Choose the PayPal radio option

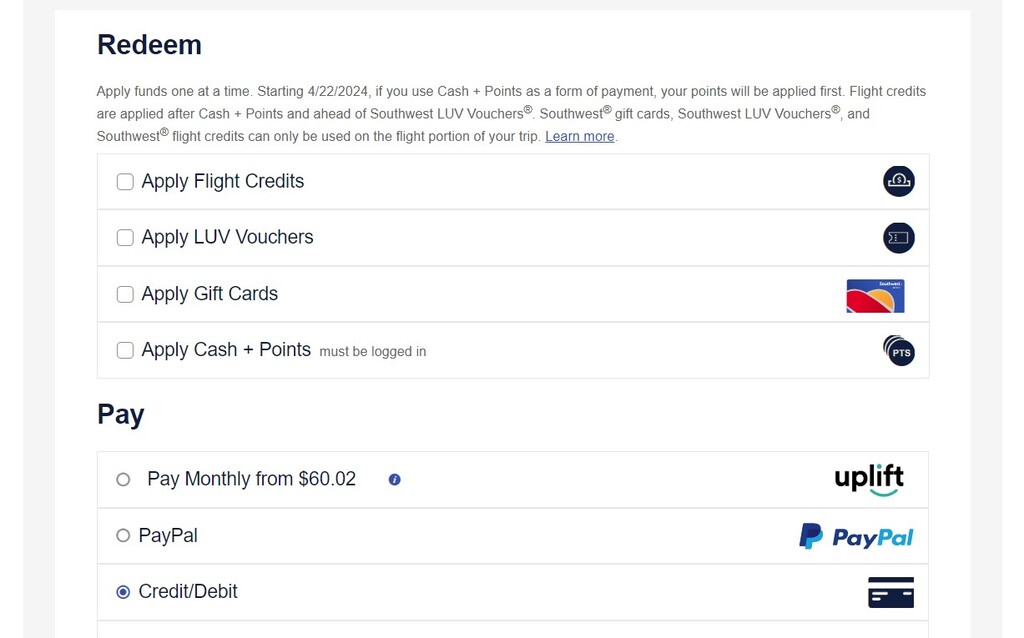[x=123, y=536]
